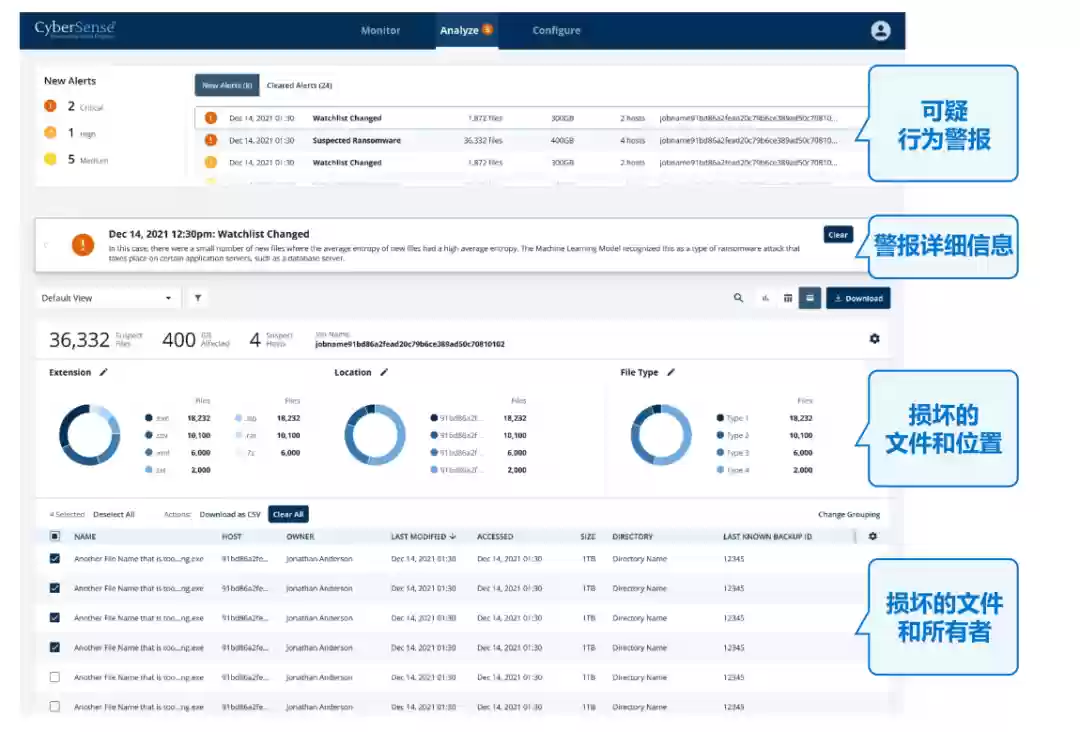This screenshot has width=1080, height=732.
Task: Open the Change Grouping option
Action: pyautogui.click(x=848, y=515)
